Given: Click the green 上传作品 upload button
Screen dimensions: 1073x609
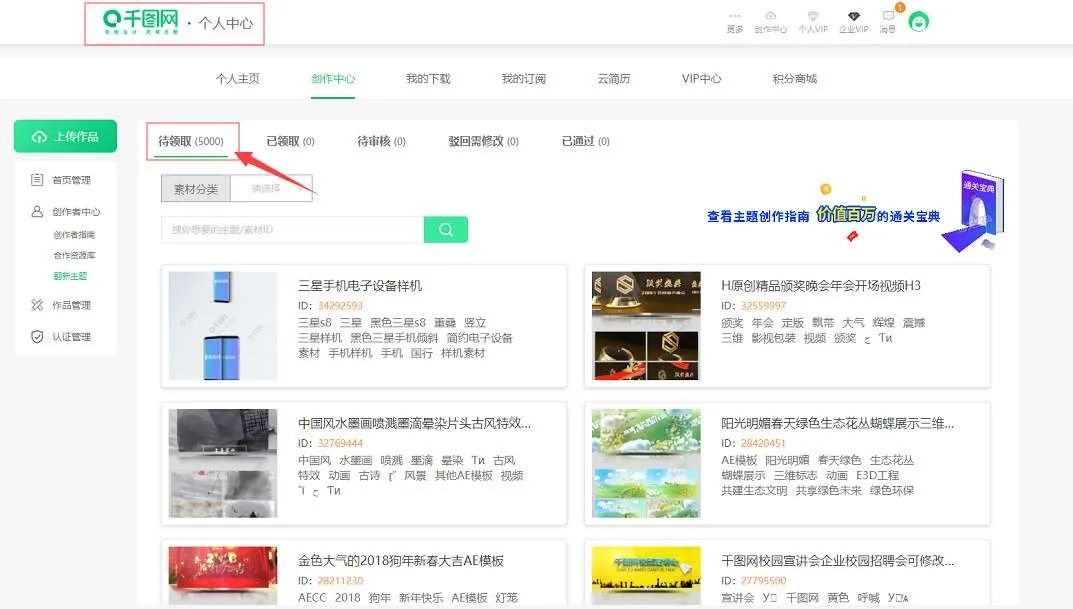Looking at the screenshot, I should tap(64, 135).
